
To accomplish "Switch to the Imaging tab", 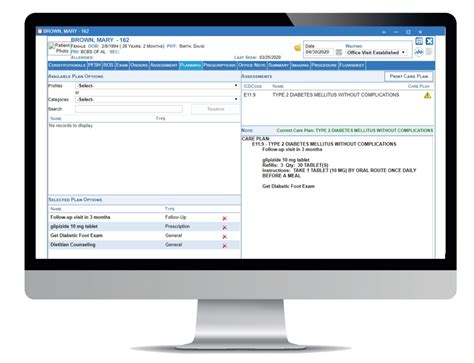I will 300,65.
